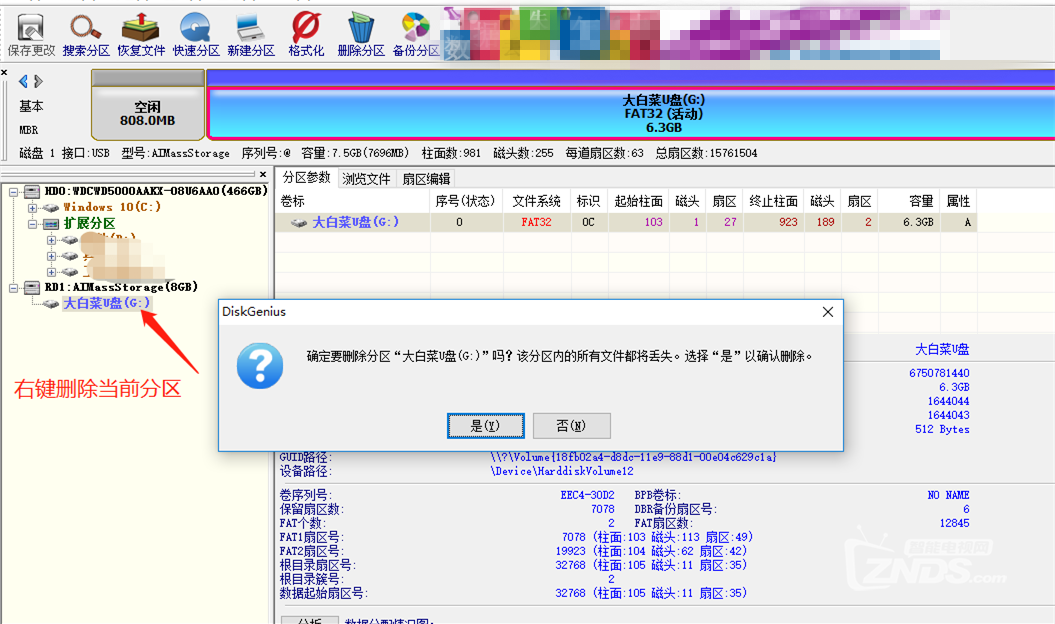
Task: Switch to the 浏览文件 tab
Action: click(x=366, y=178)
